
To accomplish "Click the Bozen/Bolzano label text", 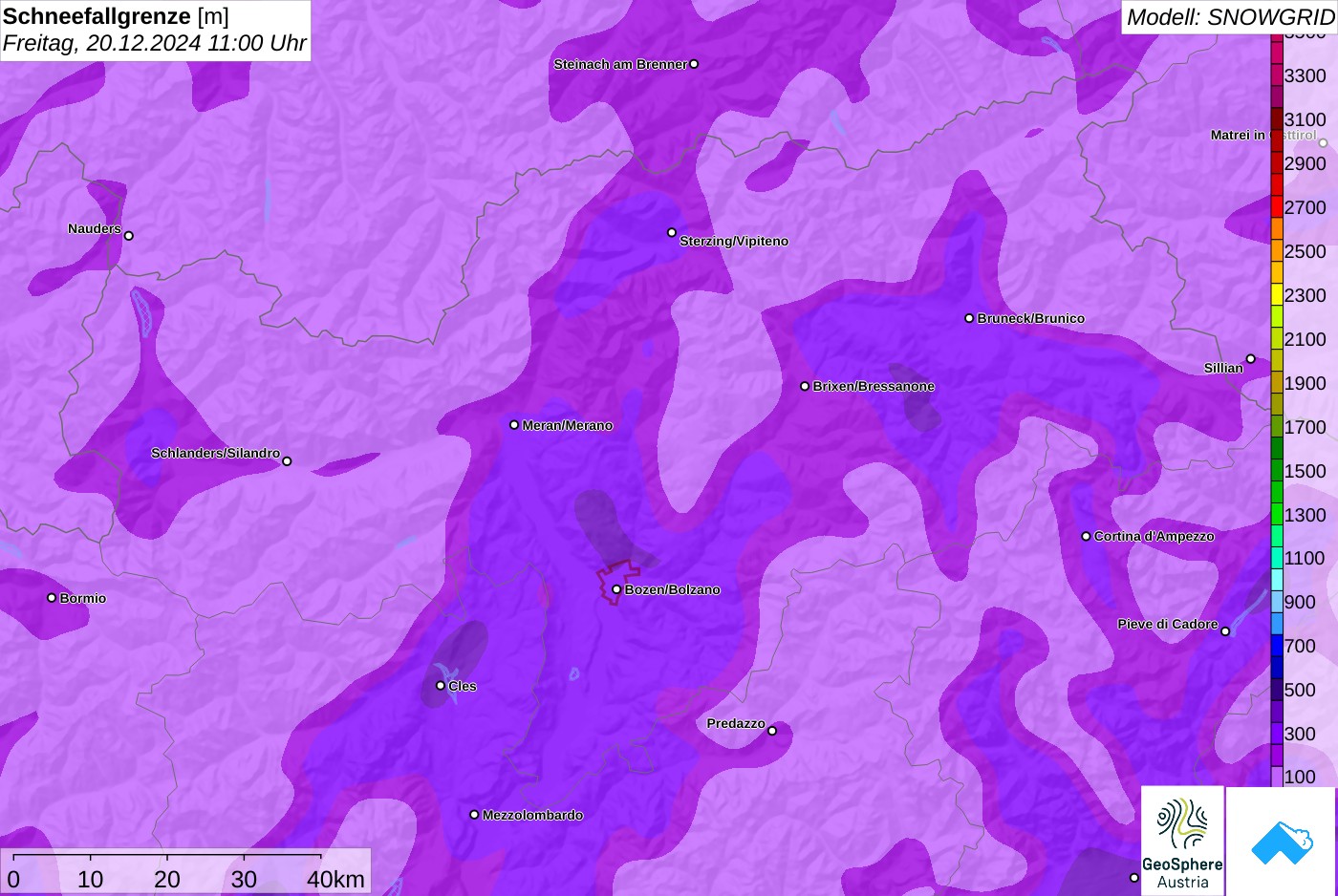I will point(673,589).
